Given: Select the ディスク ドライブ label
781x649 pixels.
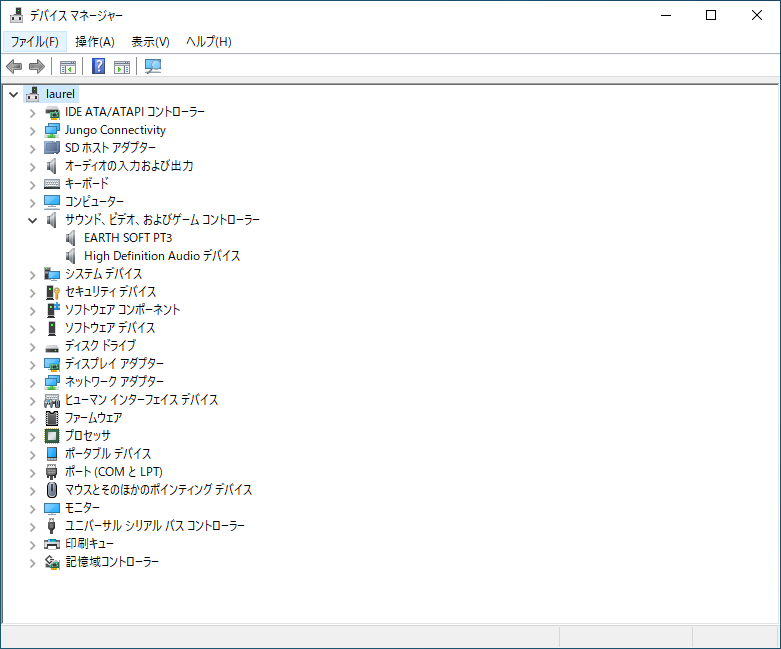Looking at the screenshot, I should 100,345.
